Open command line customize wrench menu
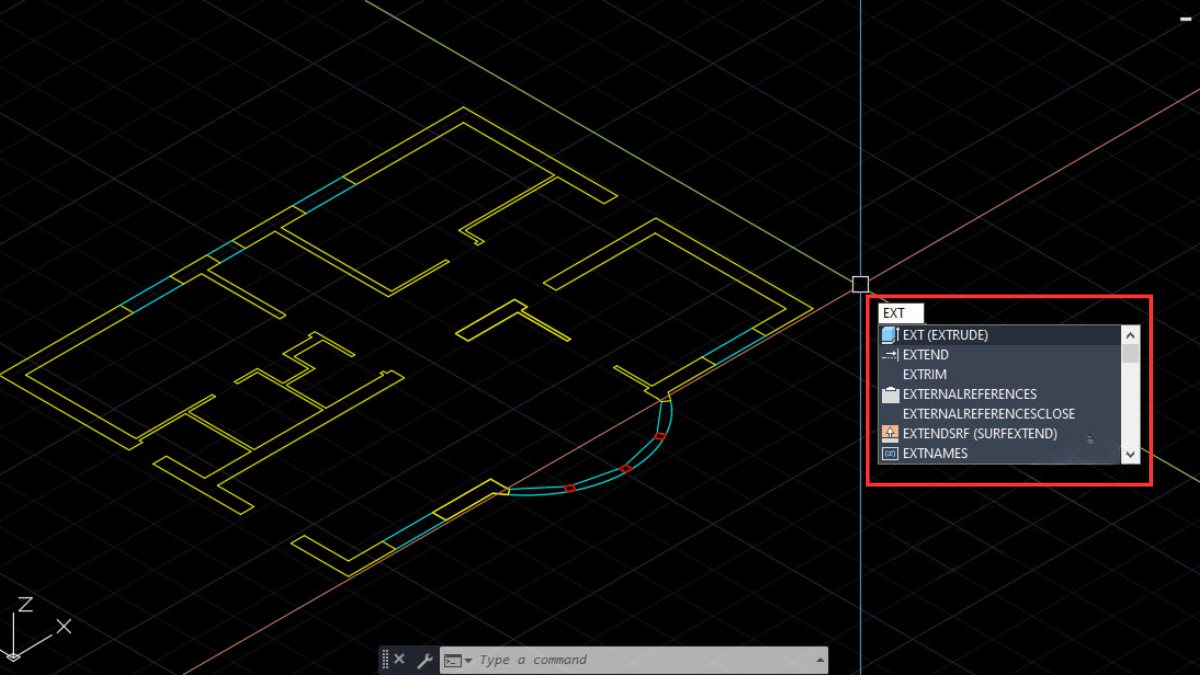The width and height of the screenshot is (1200, 675). pos(424,660)
